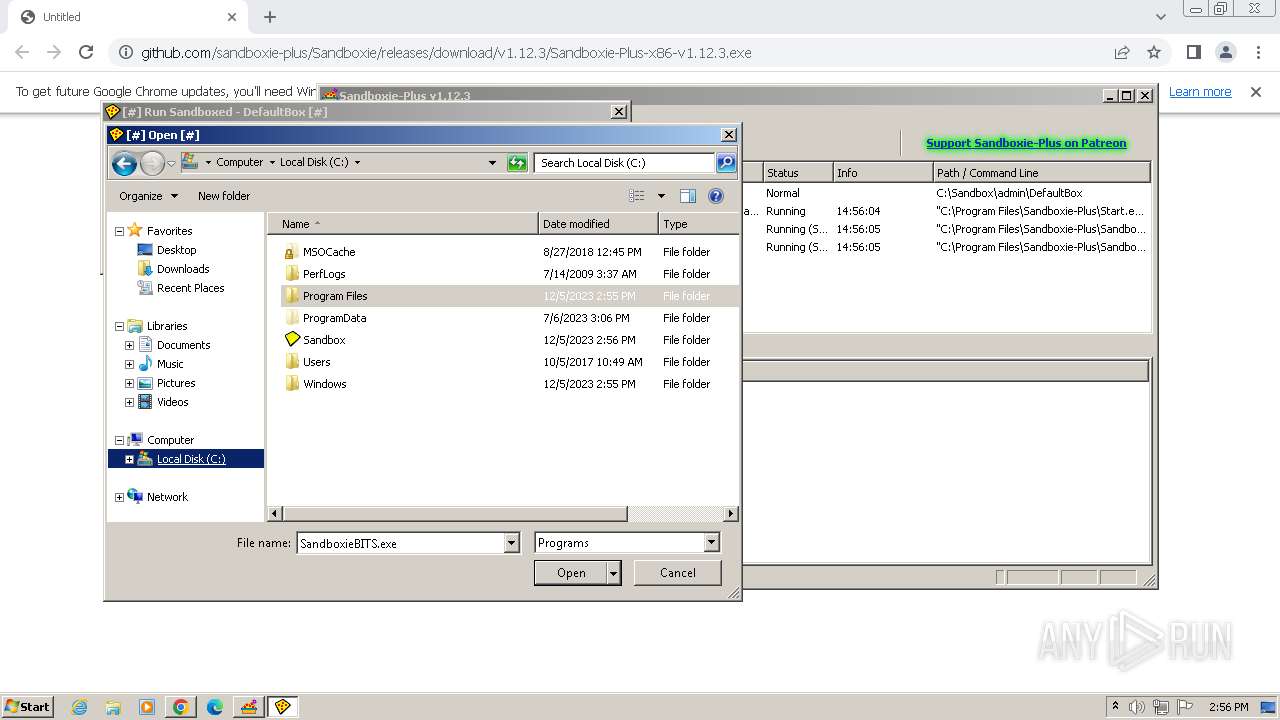Bookmark this page star icon
This screenshot has height=720, width=1280.
tap(1154, 52)
